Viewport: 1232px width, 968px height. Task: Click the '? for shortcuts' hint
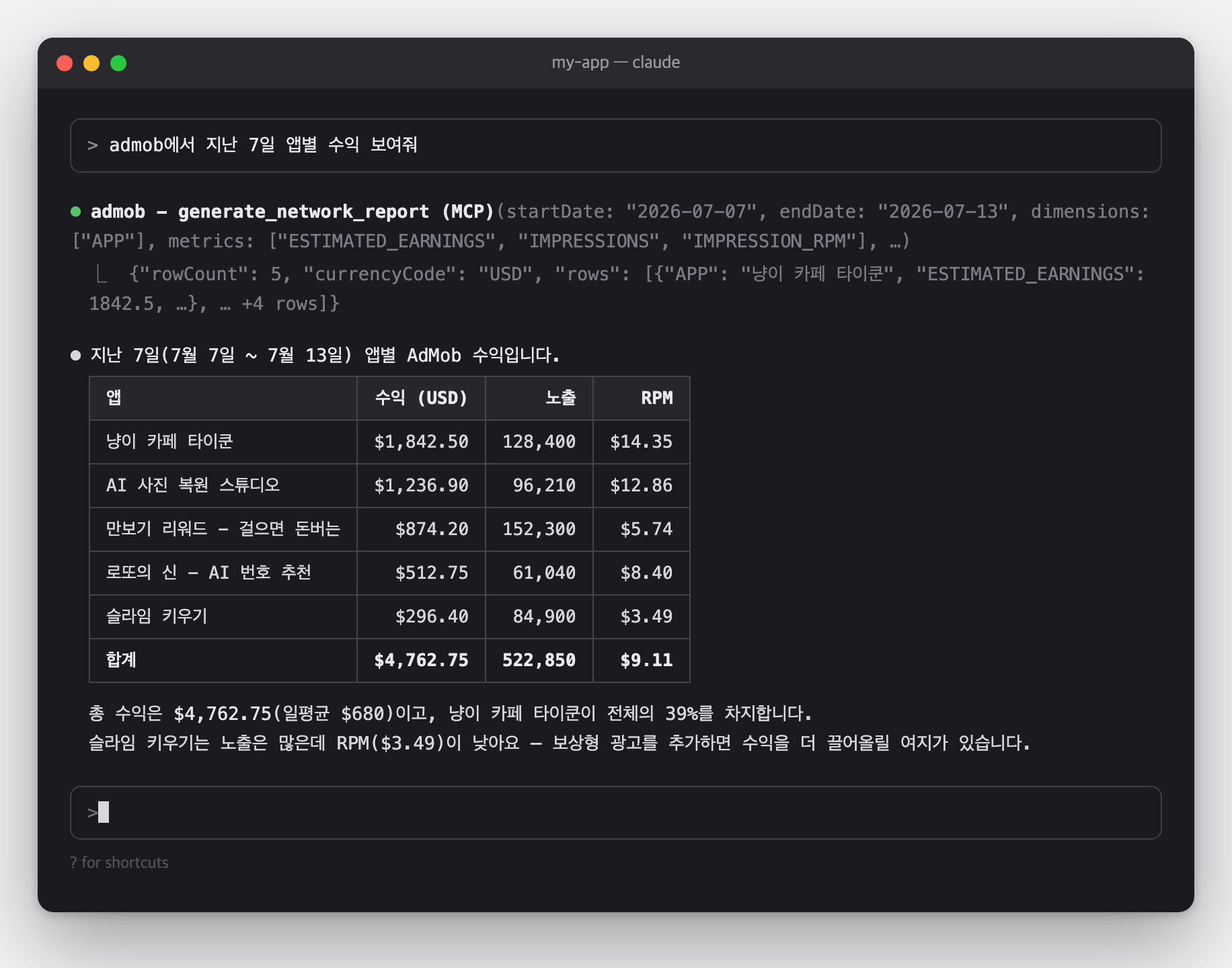click(x=119, y=862)
